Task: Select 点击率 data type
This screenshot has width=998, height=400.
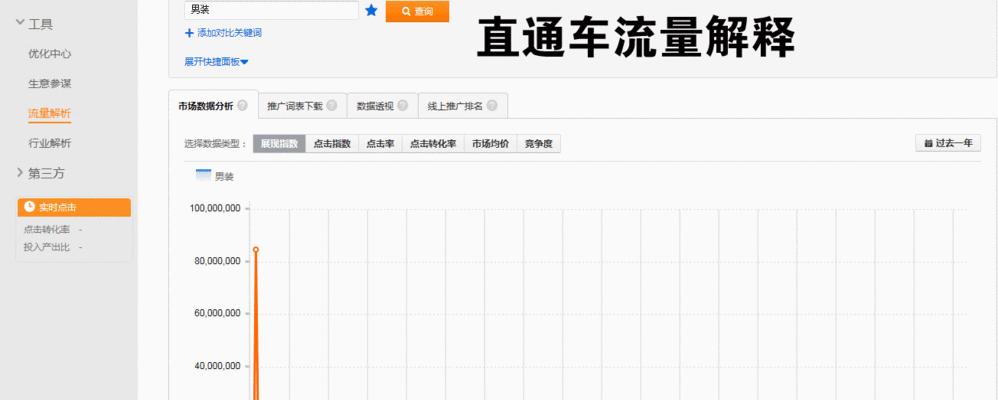Action: pos(380,144)
